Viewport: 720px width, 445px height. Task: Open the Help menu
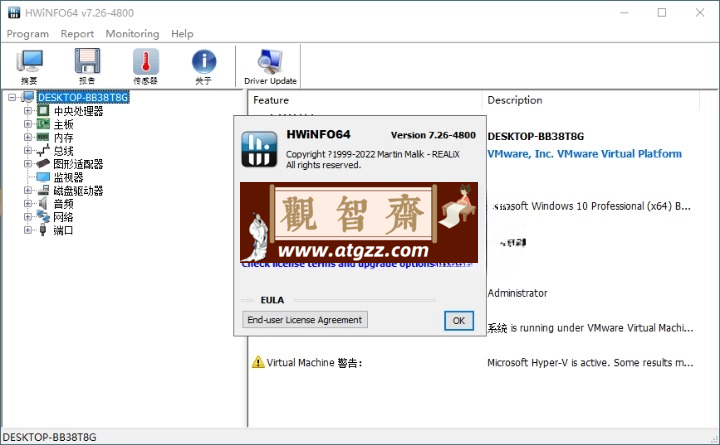pos(182,34)
